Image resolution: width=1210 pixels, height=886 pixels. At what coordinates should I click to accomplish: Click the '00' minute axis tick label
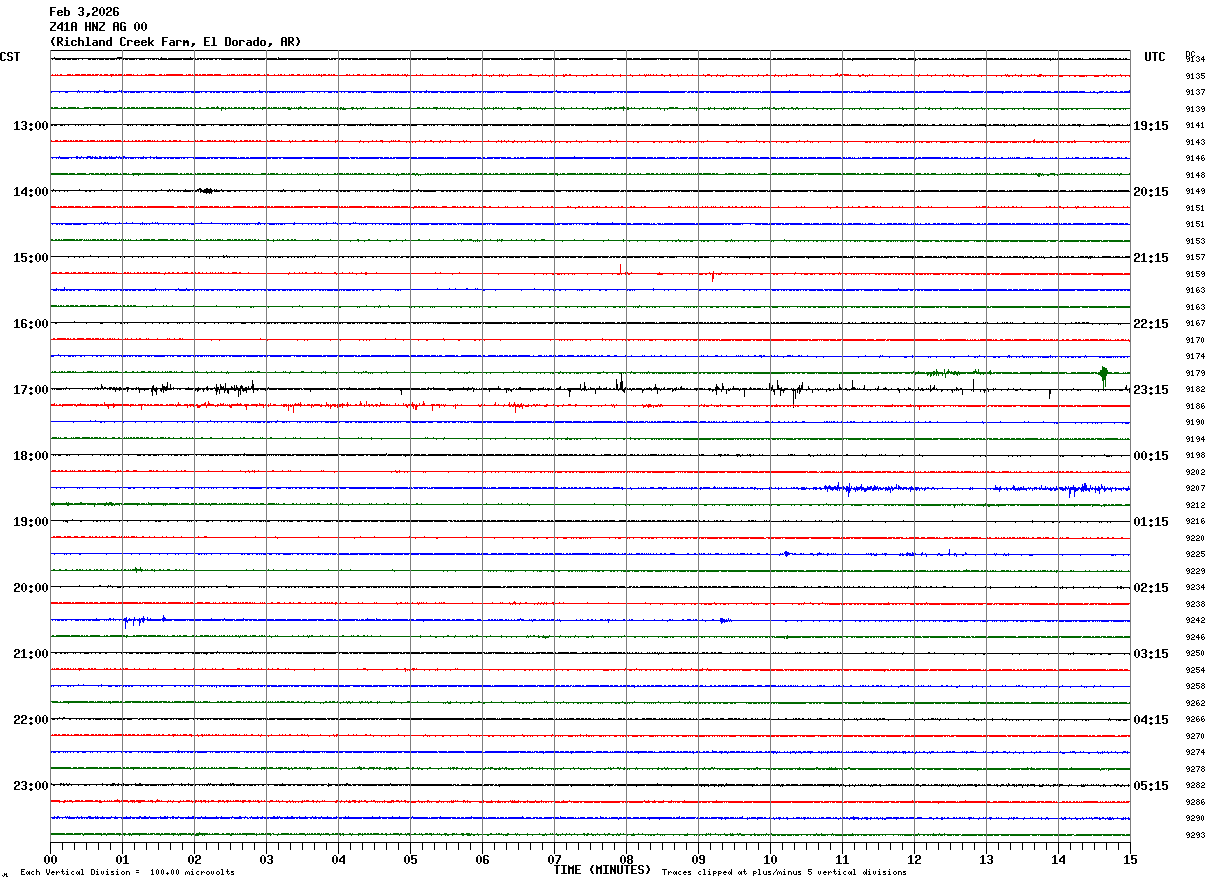point(51,859)
